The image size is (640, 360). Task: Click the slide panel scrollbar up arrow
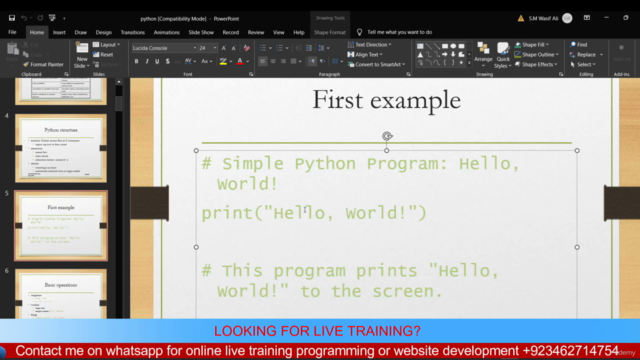(x=119, y=82)
